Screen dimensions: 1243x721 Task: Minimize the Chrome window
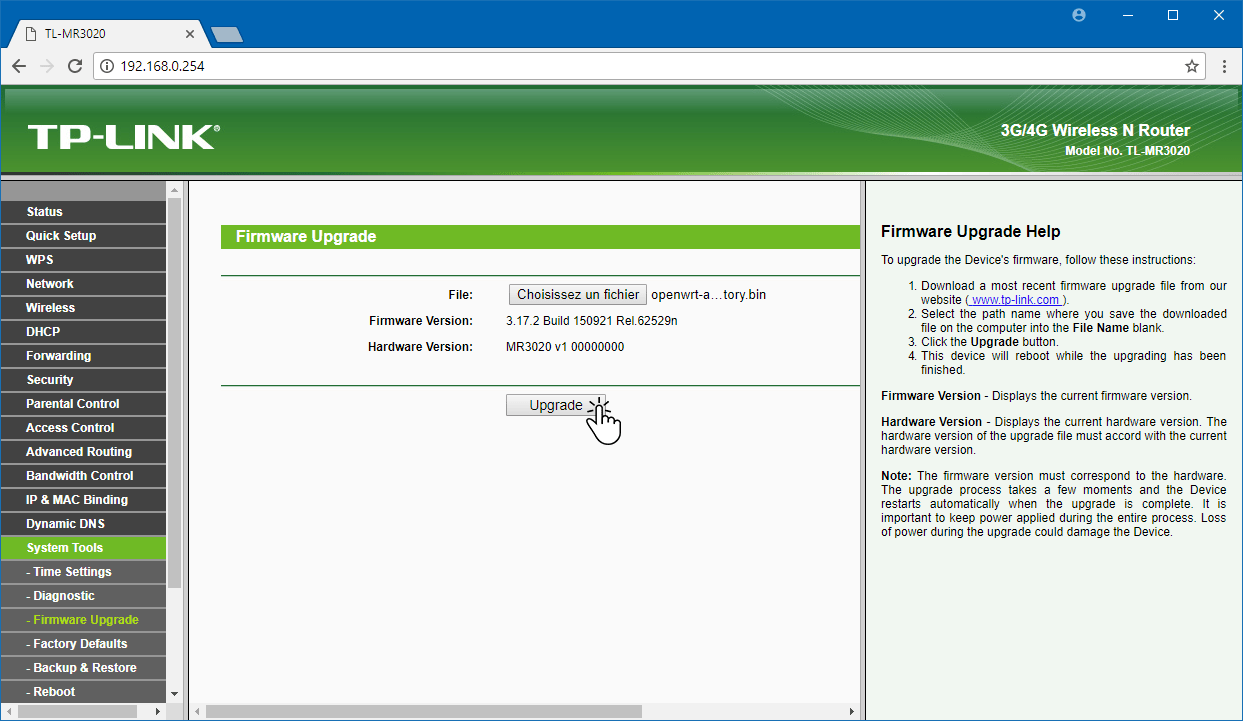(x=1127, y=15)
